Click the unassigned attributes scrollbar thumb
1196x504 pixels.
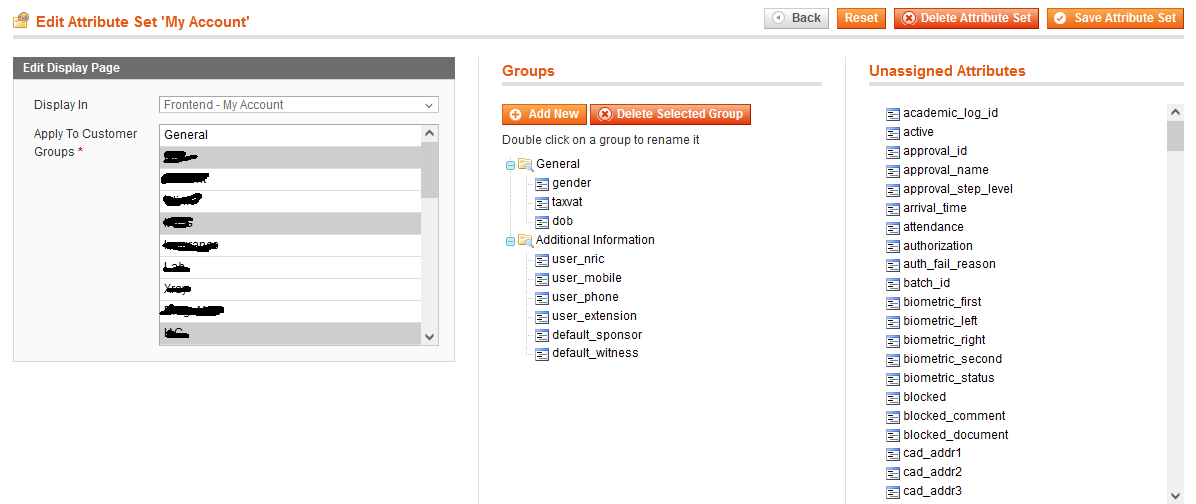1175,136
